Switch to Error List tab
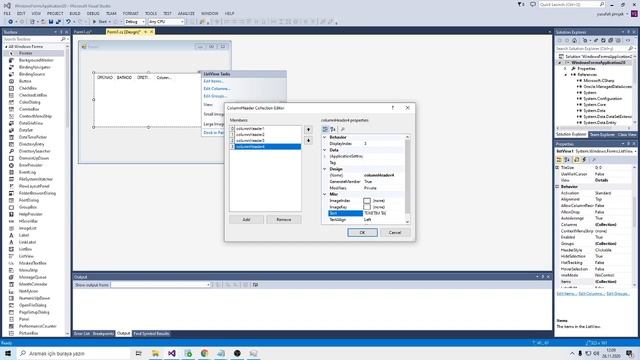This screenshot has height=360, width=640. pos(82,333)
